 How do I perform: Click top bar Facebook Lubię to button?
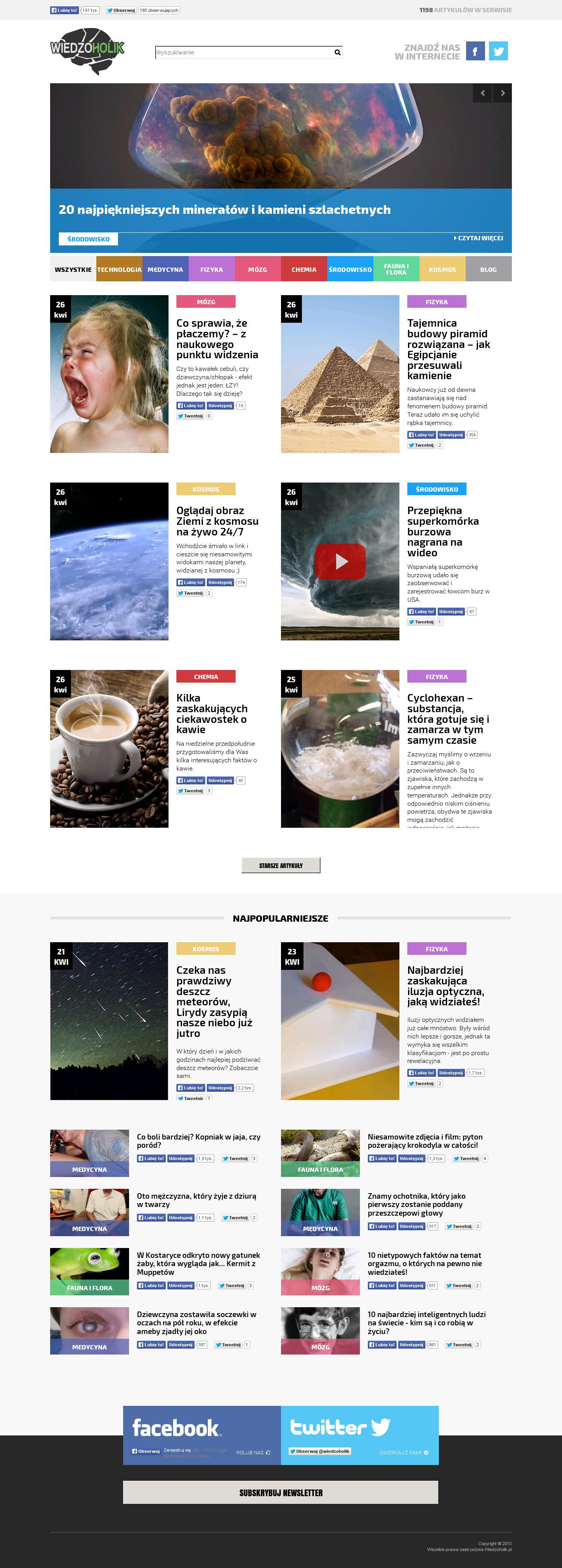[x=65, y=10]
